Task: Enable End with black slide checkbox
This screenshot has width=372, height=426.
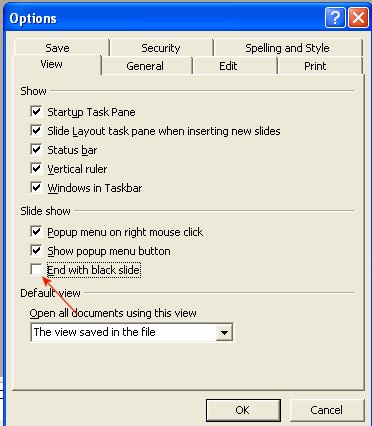Action: point(36,269)
